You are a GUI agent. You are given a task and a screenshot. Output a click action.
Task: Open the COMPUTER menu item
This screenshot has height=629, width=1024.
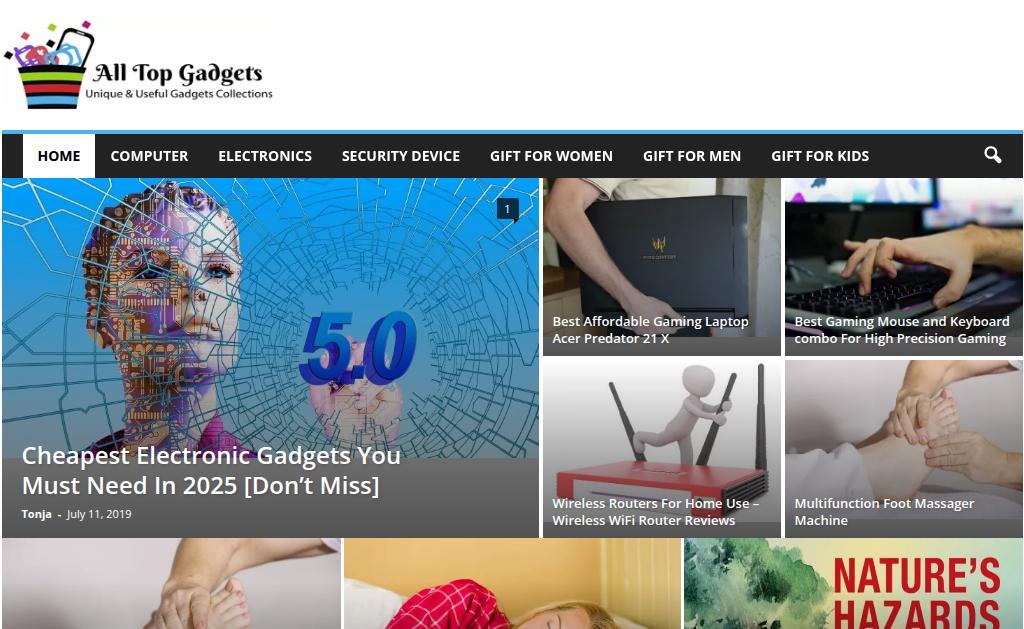pyautogui.click(x=149, y=156)
